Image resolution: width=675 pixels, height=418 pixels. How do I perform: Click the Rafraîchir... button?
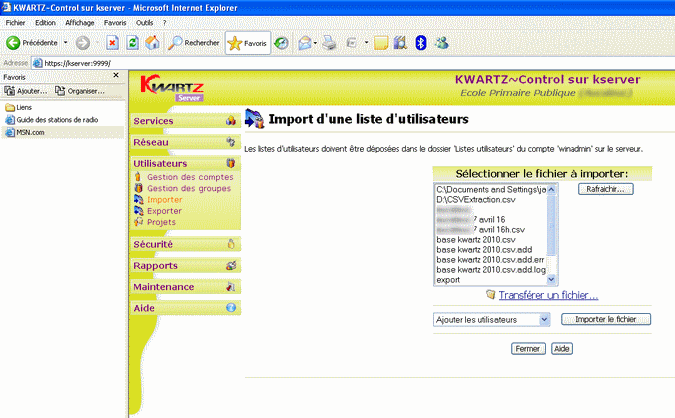[605, 189]
